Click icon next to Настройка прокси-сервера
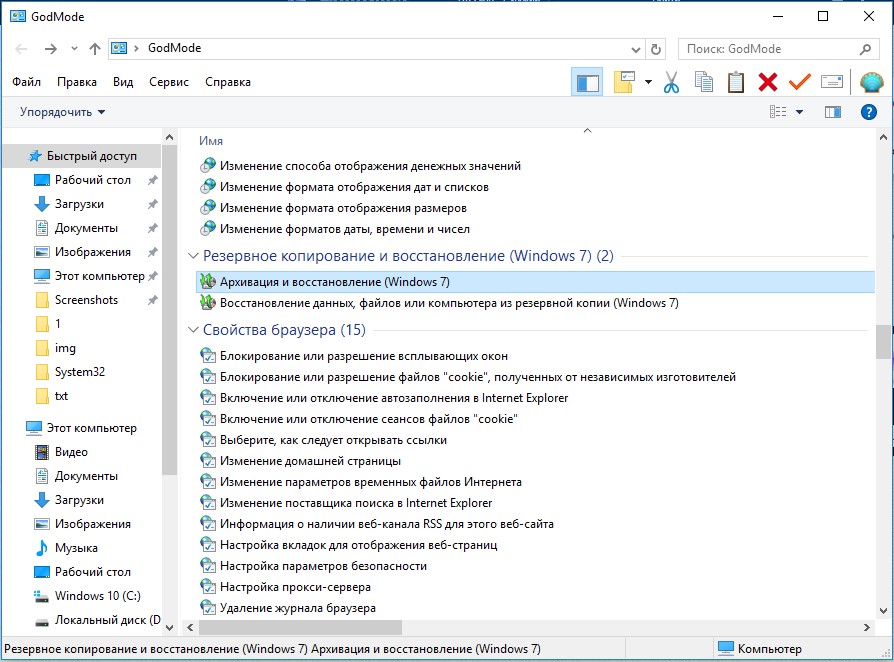The height and width of the screenshot is (662, 894). click(208, 587)
